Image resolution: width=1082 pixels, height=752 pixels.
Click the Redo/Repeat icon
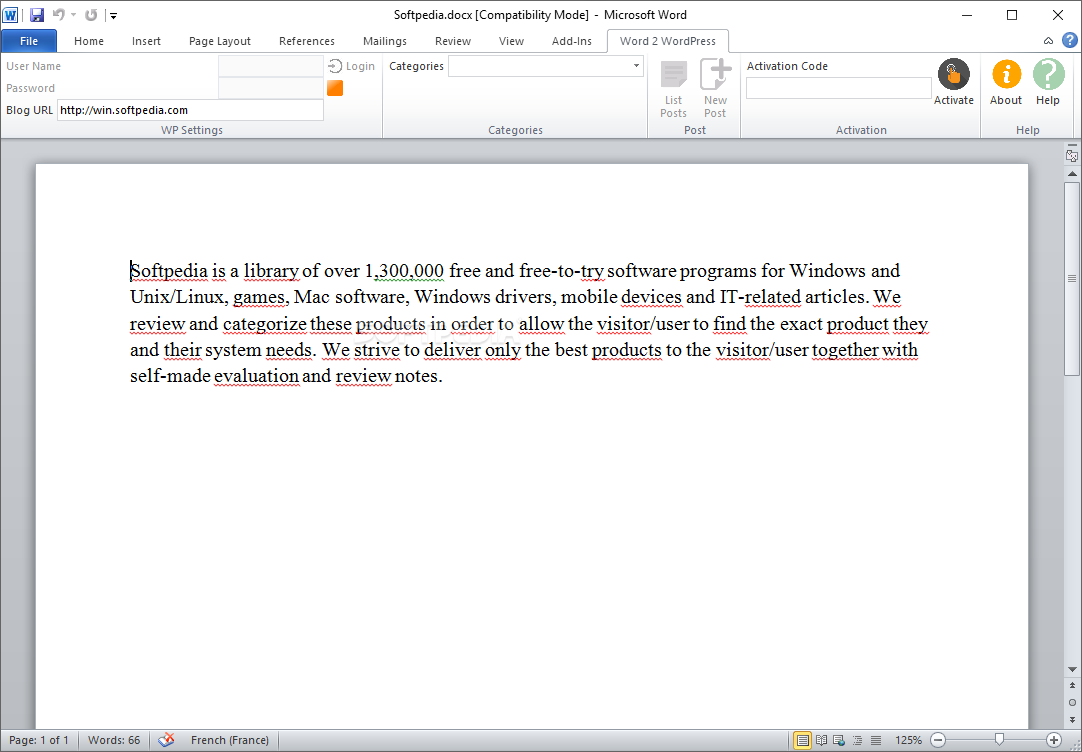(x=91, y=14)
